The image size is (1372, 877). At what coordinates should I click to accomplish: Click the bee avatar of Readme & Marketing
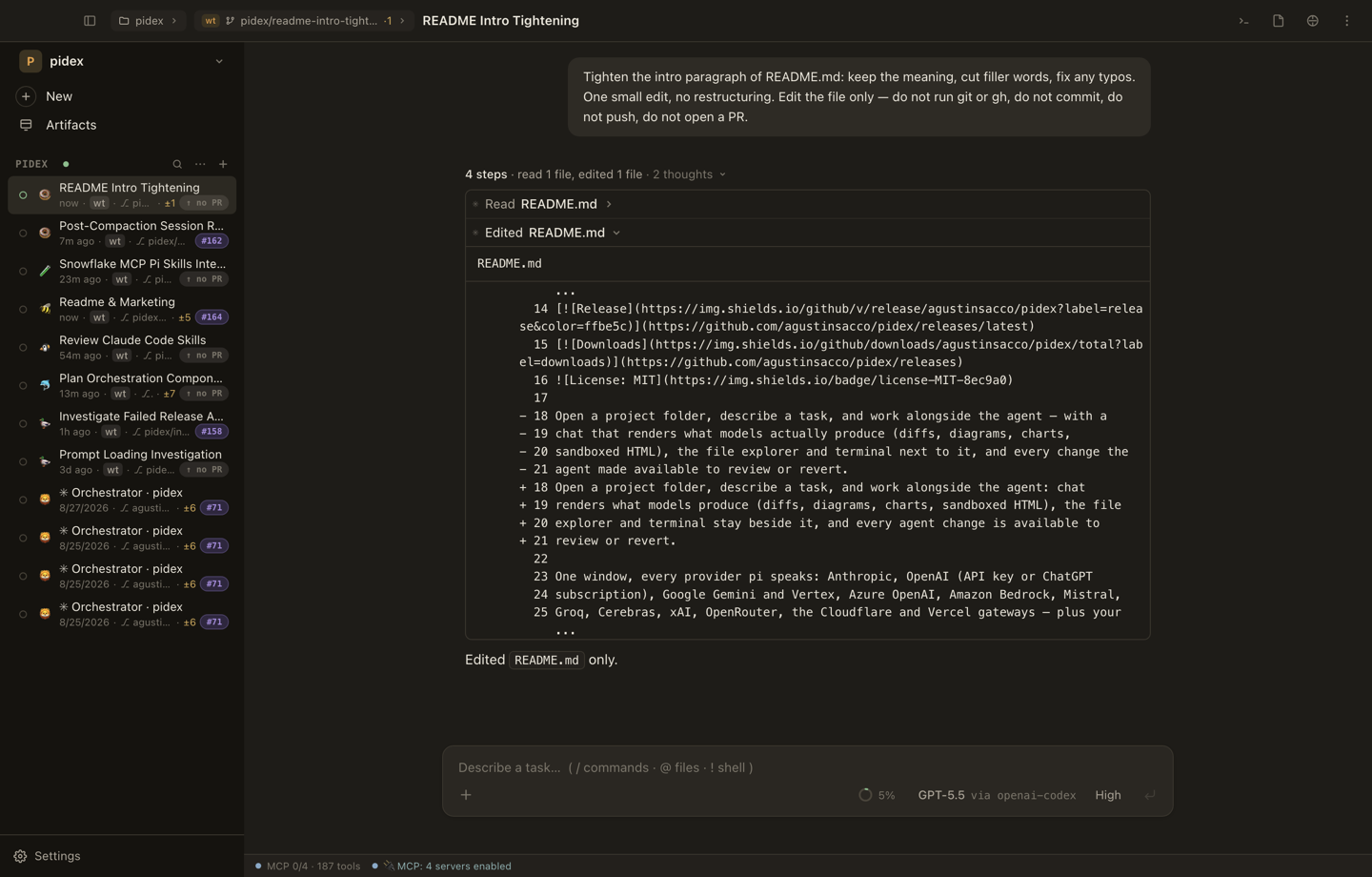click(x=45, y=309)
